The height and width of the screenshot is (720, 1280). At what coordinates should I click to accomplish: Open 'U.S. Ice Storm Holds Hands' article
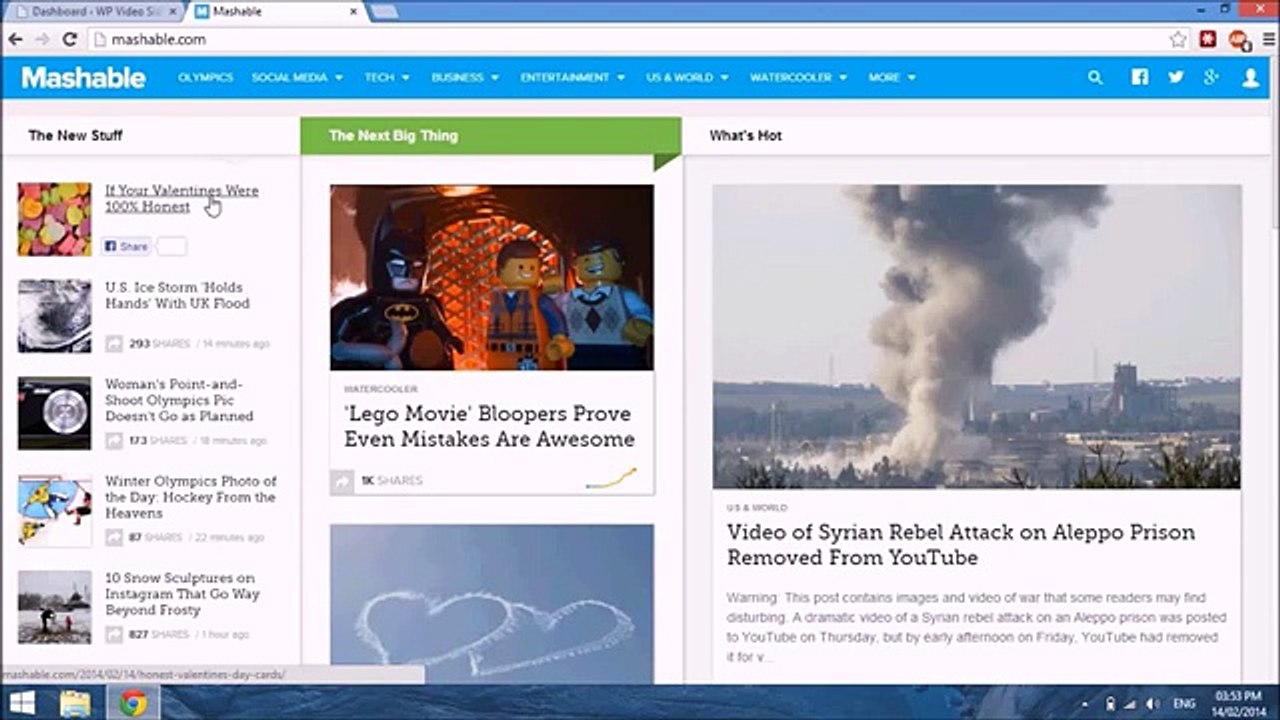(177, 295)
